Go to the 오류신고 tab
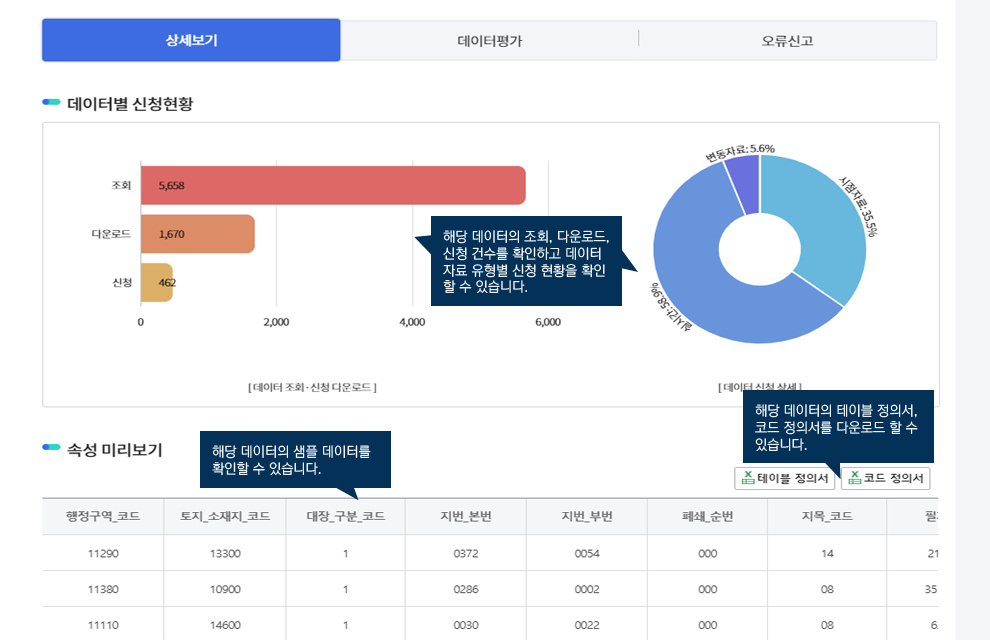Viewport: 990px width, 640px height. (x=787, y=41)
